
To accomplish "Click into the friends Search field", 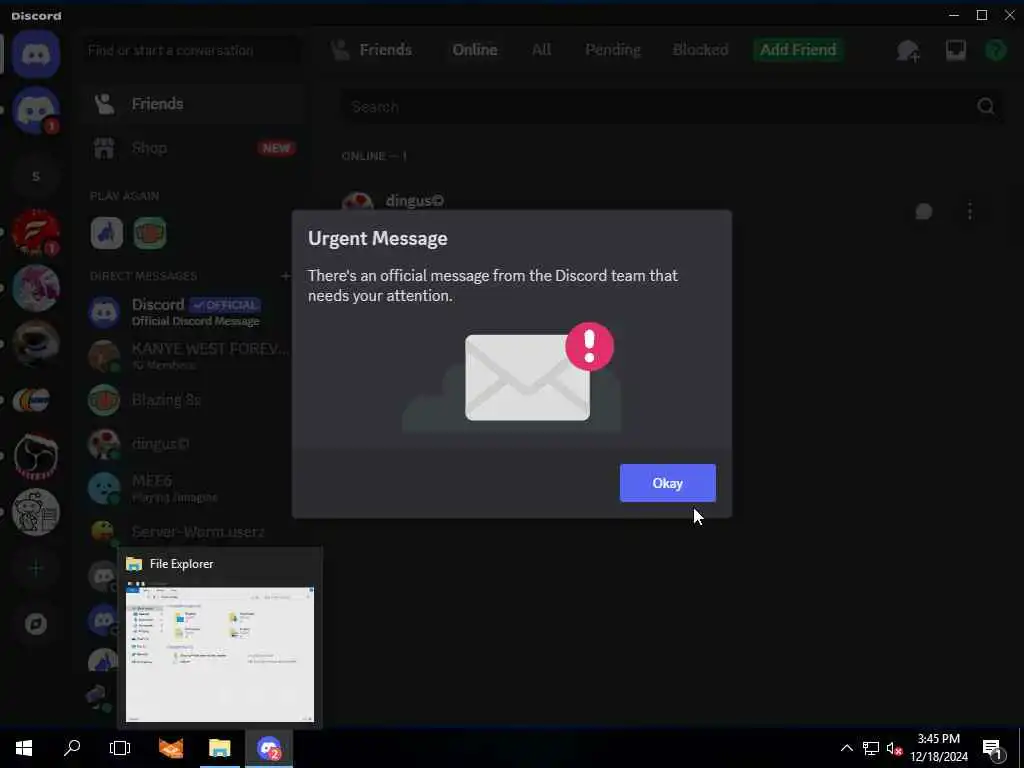I will (671, 106).
